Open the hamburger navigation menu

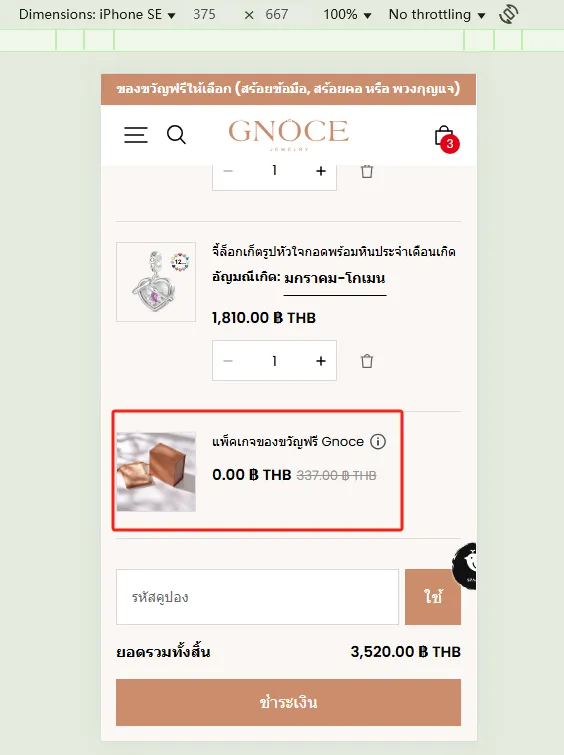(136, 135)
